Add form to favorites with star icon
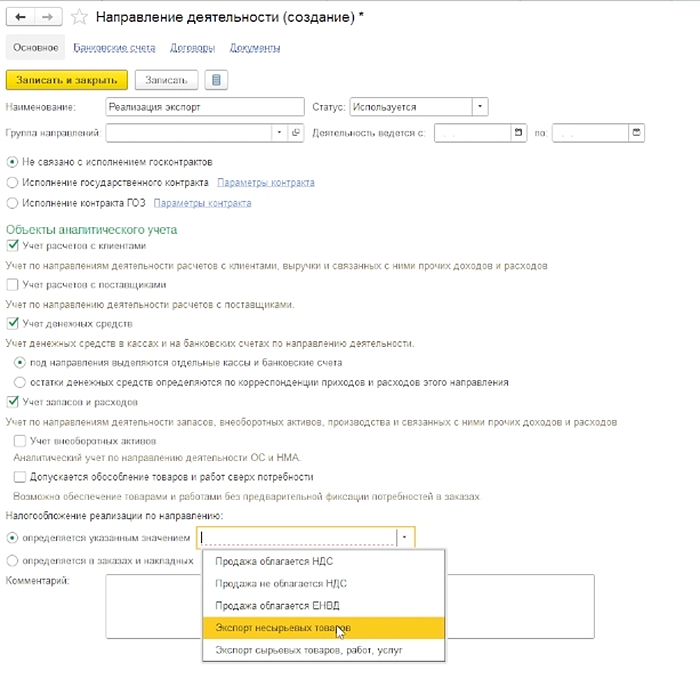 (x=79, y=17)
